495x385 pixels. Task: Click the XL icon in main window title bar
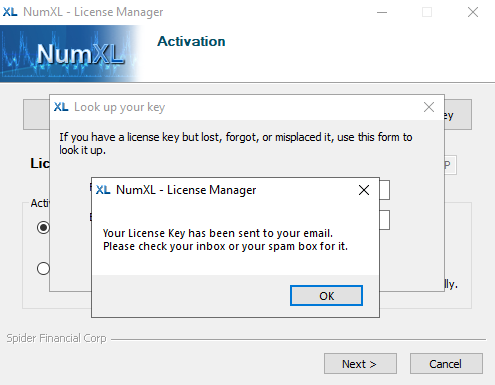coord(10,12)
